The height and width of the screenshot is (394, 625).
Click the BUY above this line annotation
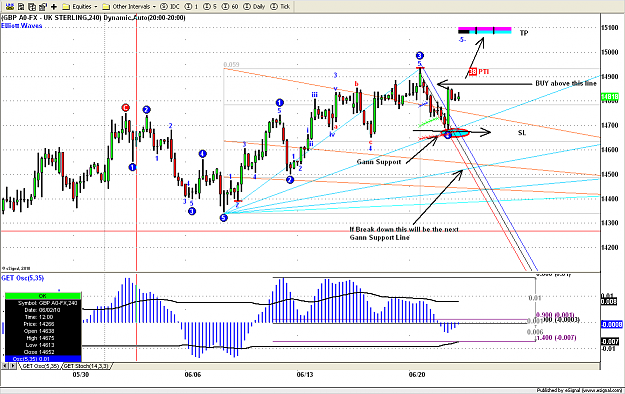click(x=566, y=83)
